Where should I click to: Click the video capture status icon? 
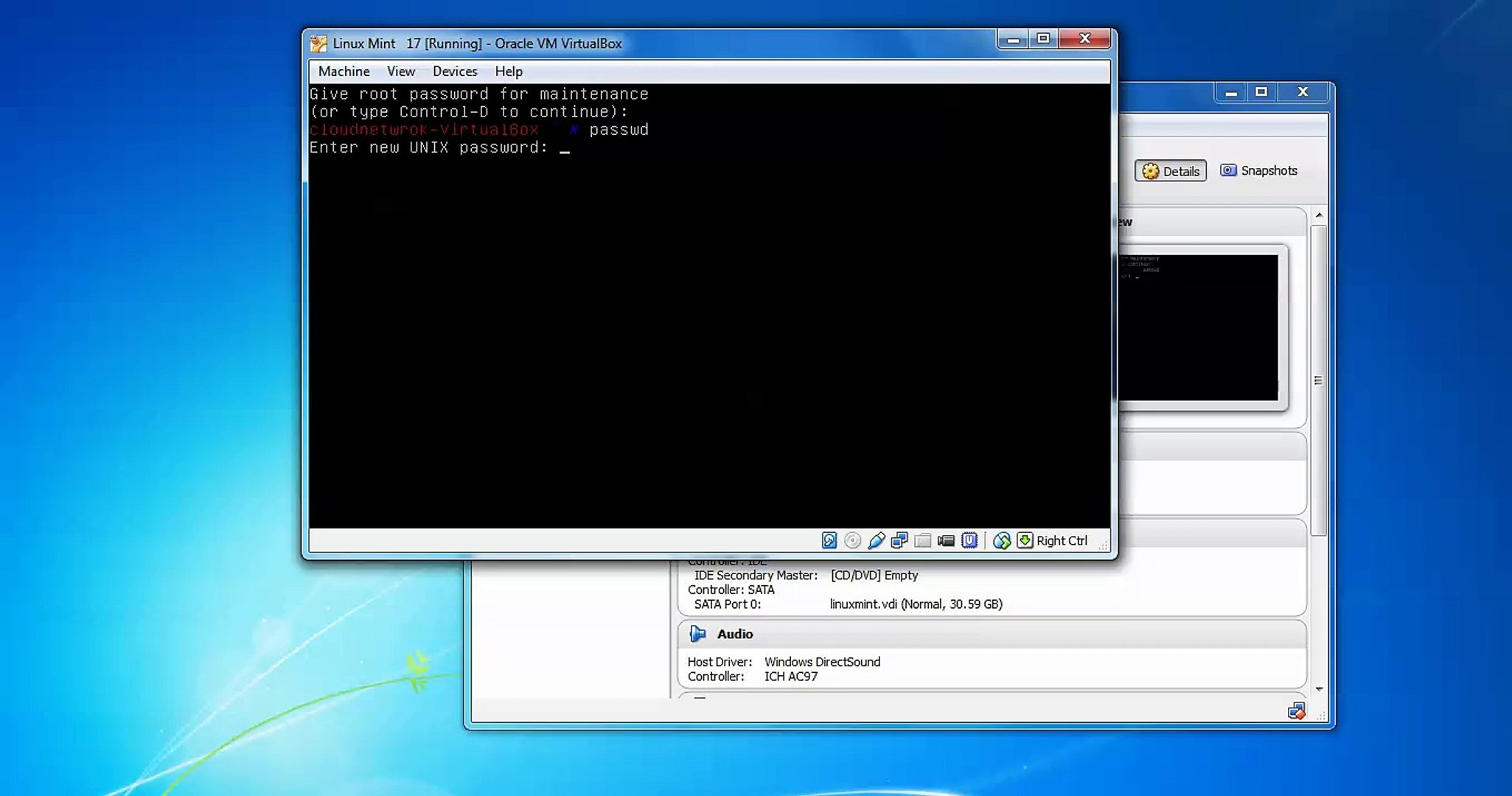(x=946, y=540)
